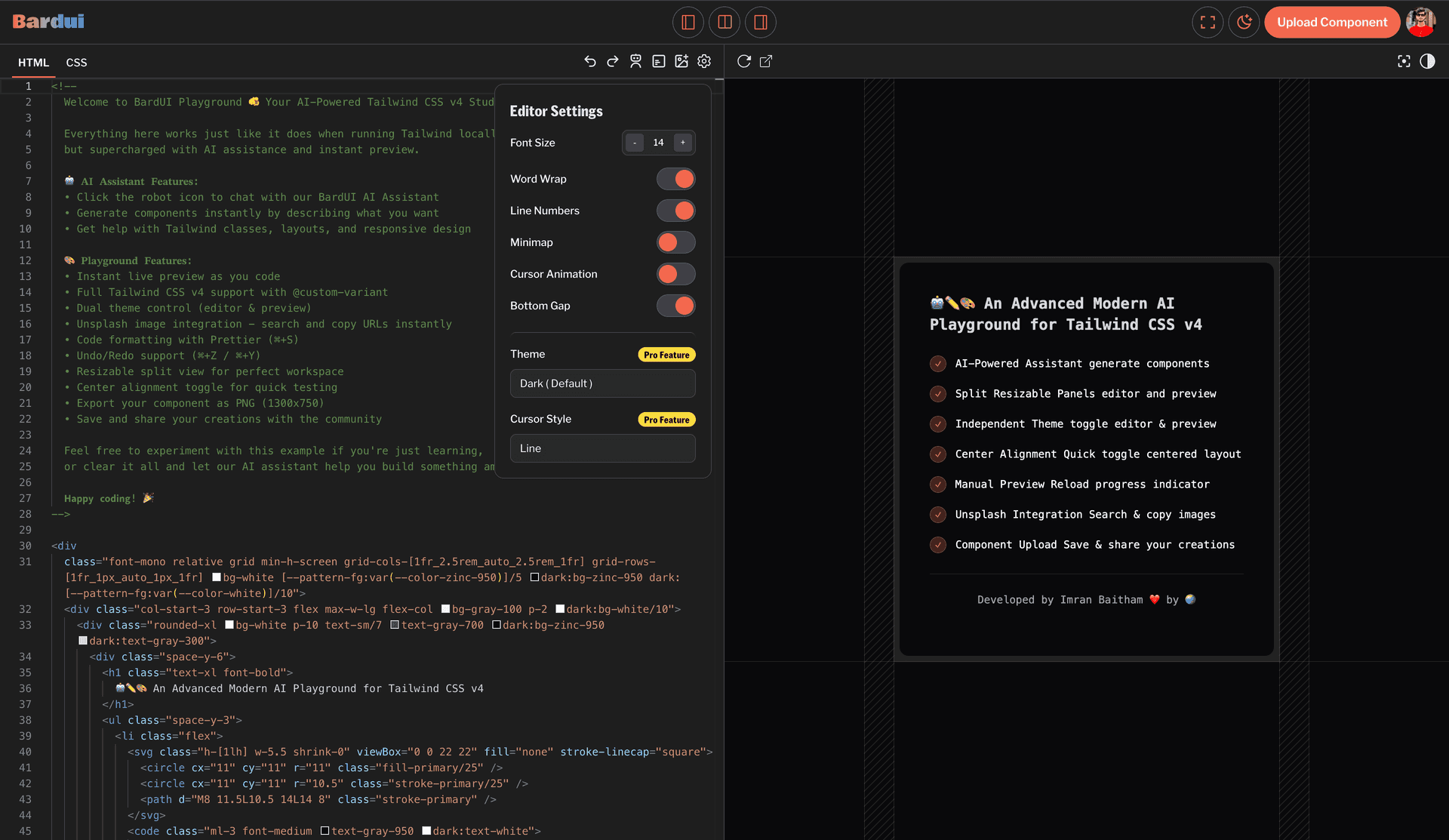
Task: Open the Theme dropdown Dark (Default)
Action: [602, 383]
